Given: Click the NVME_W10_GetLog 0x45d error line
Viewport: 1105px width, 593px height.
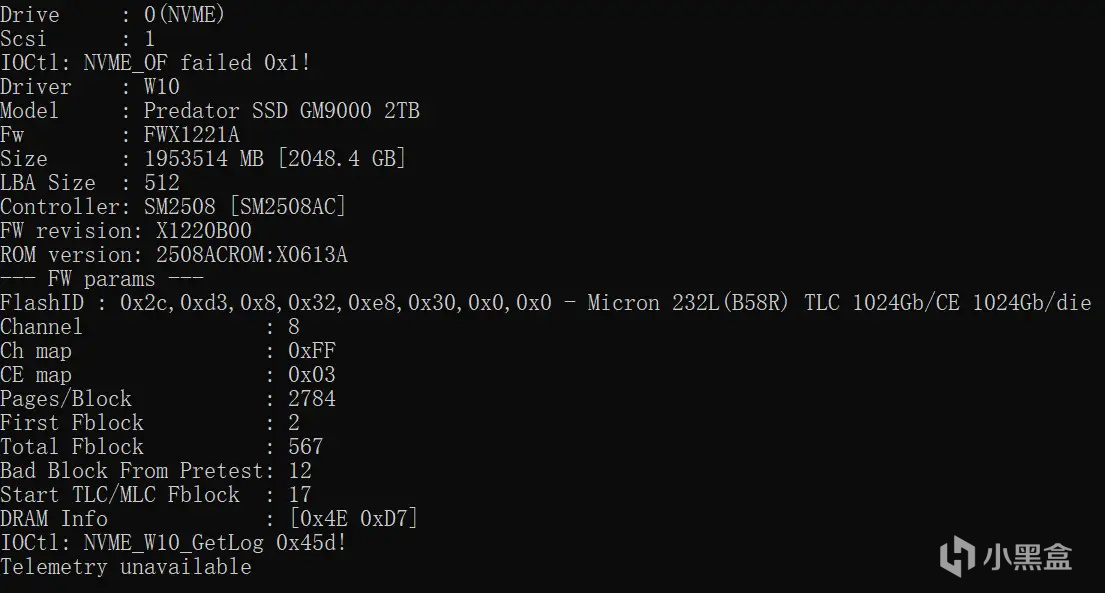Looking at the screenshot, I should click(x=173, y=542).
